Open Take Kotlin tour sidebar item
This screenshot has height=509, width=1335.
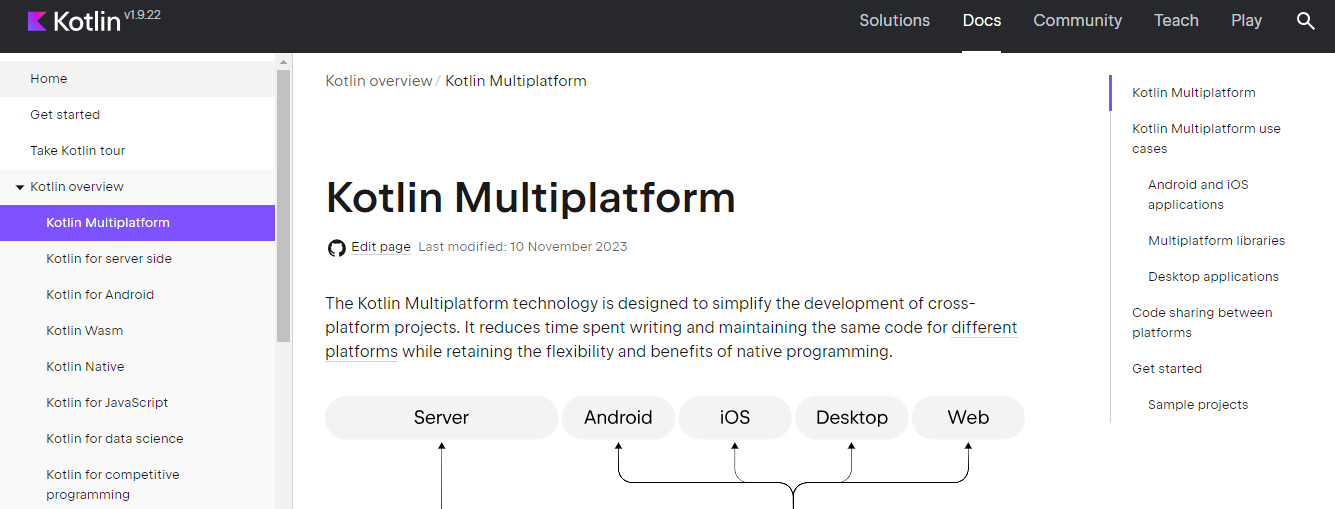coord(78,151)
